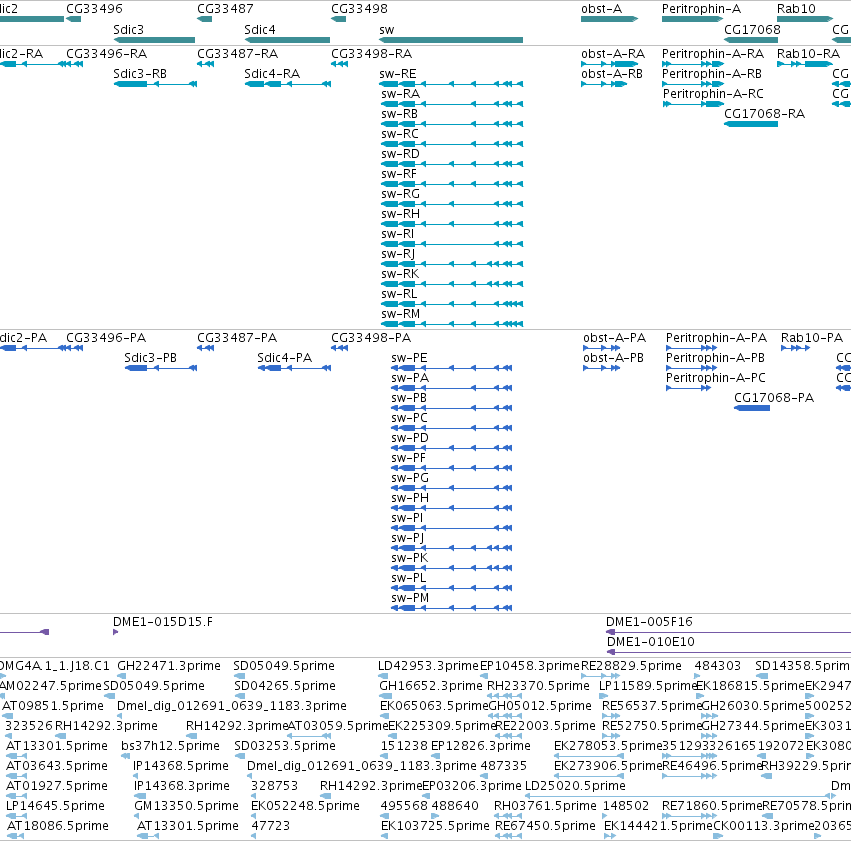Open the Rab10-PA protein label
The width and height of the screenshot is (851, 841).
coord(812,338)
